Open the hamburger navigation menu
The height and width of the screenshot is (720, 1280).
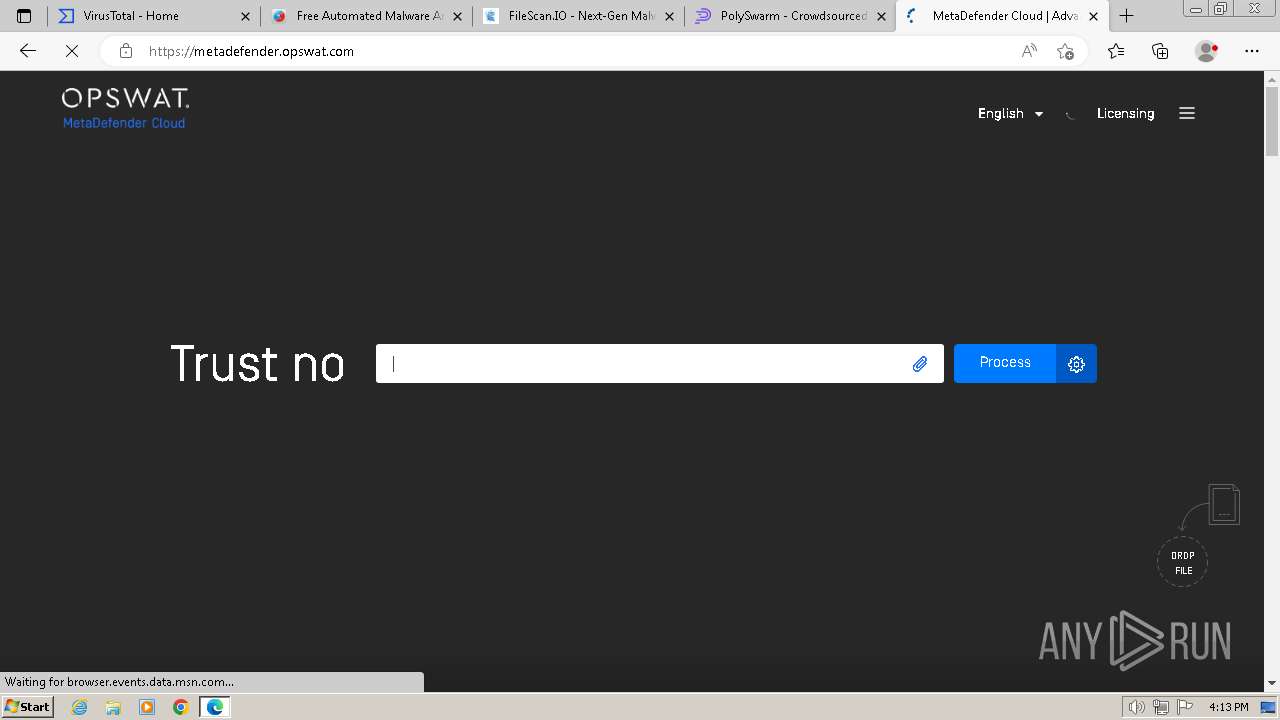click(1187, 114)
